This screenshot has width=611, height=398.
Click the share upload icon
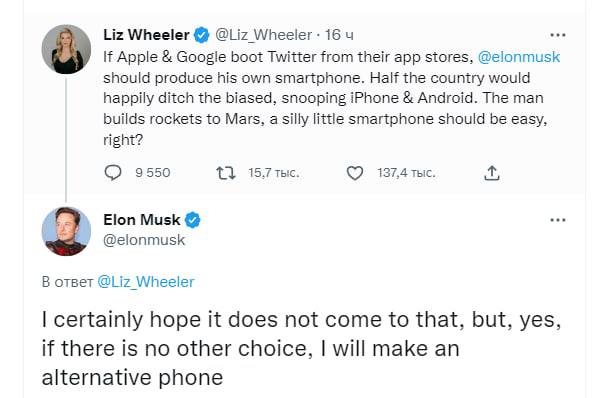tap(492, 173)
